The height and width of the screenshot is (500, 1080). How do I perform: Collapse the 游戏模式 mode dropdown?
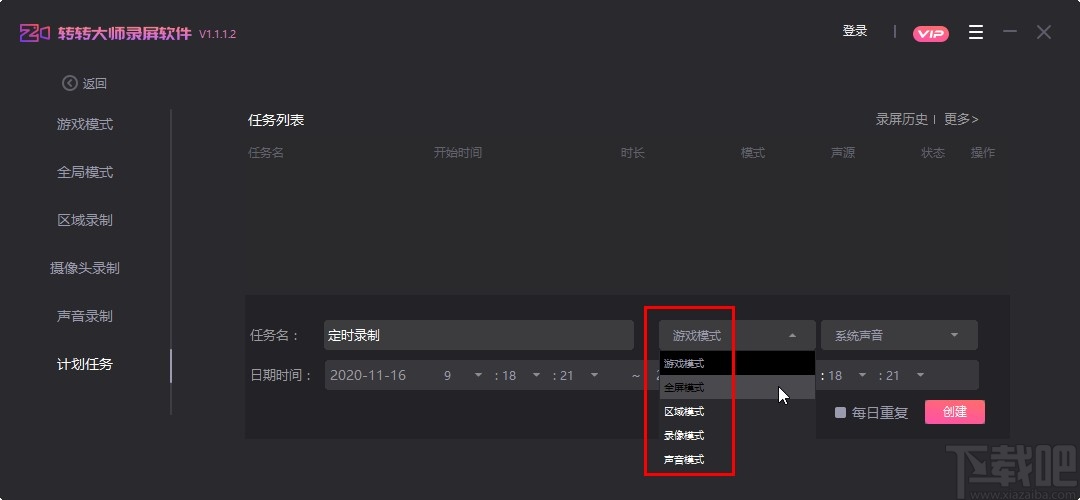coord(737,335)
